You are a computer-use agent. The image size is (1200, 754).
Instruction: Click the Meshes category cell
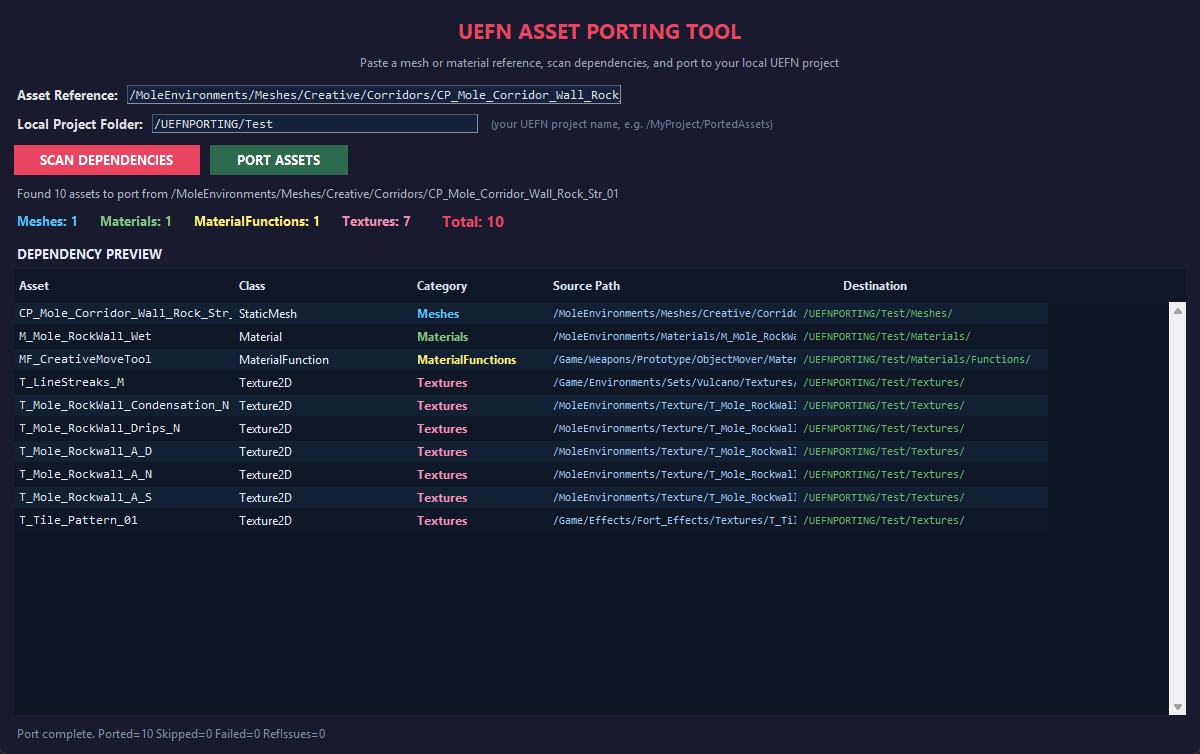click(x=438, y=313)
